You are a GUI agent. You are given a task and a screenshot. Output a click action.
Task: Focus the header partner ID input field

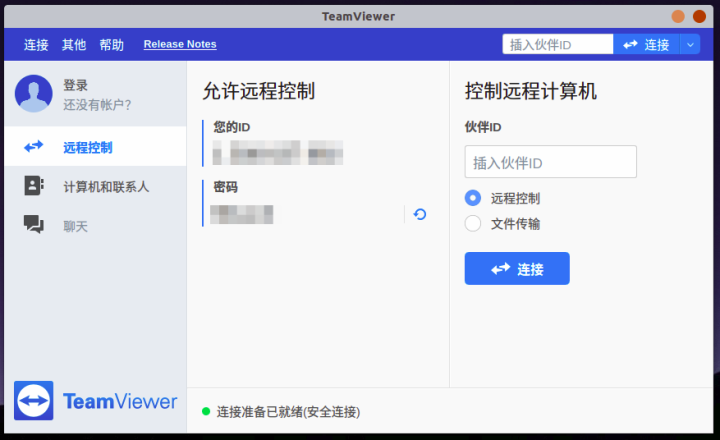pos(558,45)
